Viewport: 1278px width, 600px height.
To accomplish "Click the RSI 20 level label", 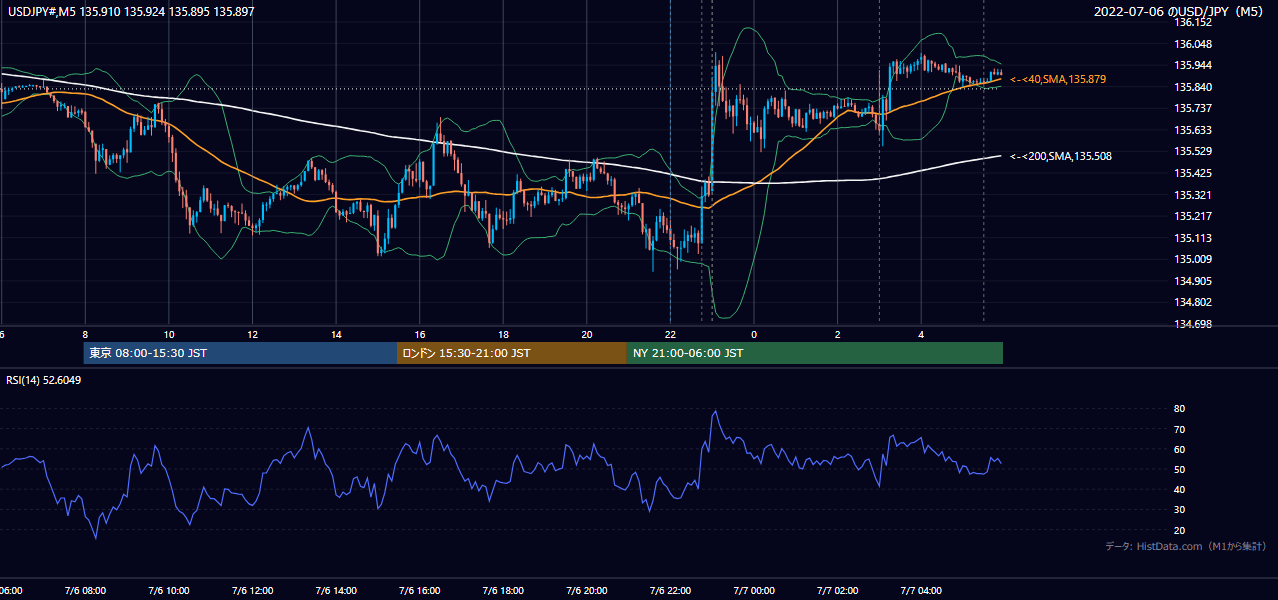I will coord(1179,530).
